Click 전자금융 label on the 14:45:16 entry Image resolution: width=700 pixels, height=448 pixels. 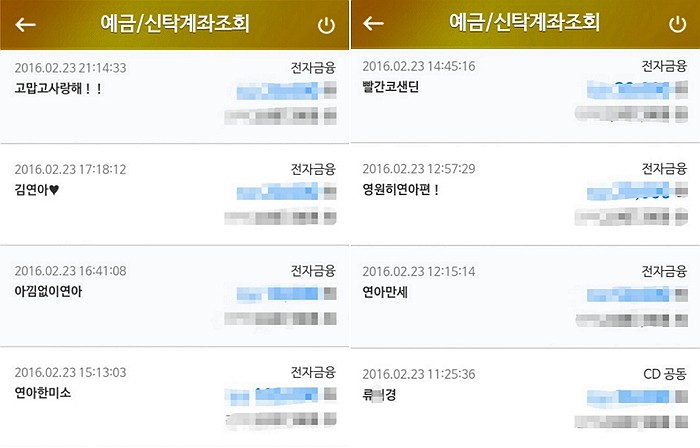tap(665, 66)
